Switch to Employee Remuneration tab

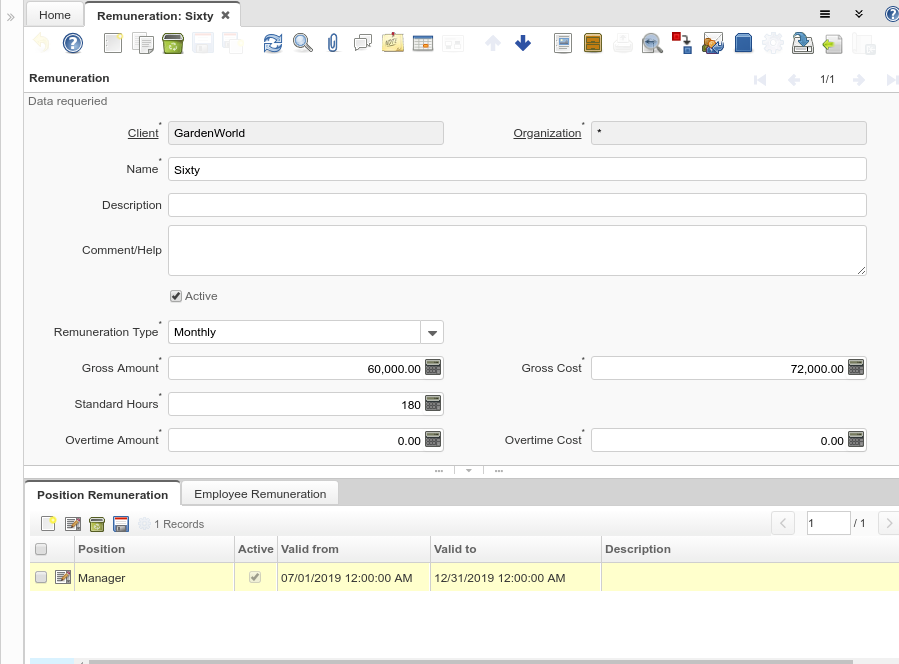(260, 494)
